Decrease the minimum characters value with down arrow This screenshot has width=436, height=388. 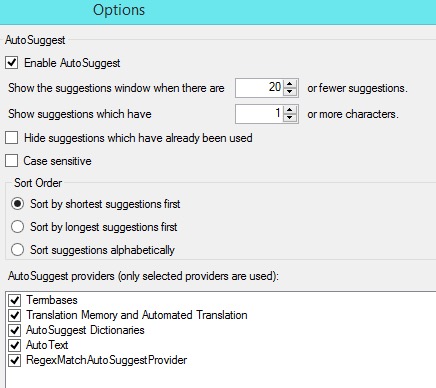pos(290,118)
